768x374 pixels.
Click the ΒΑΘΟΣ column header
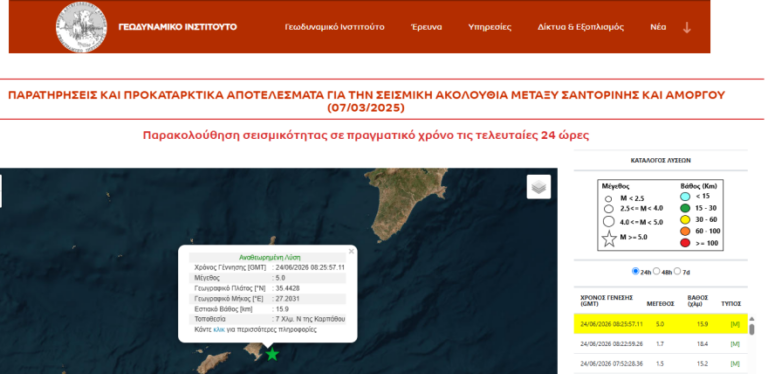pos(697,300)
